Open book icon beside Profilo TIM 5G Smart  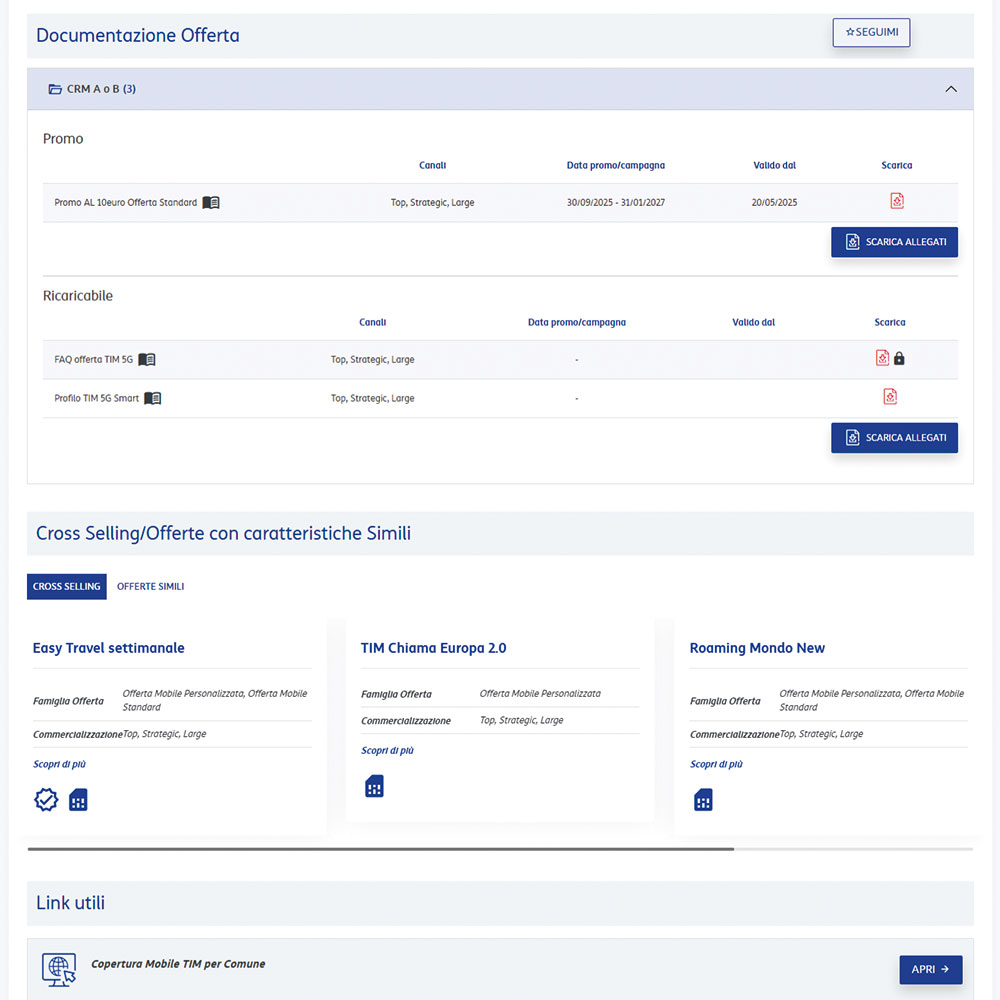click(x=153, y=398)
